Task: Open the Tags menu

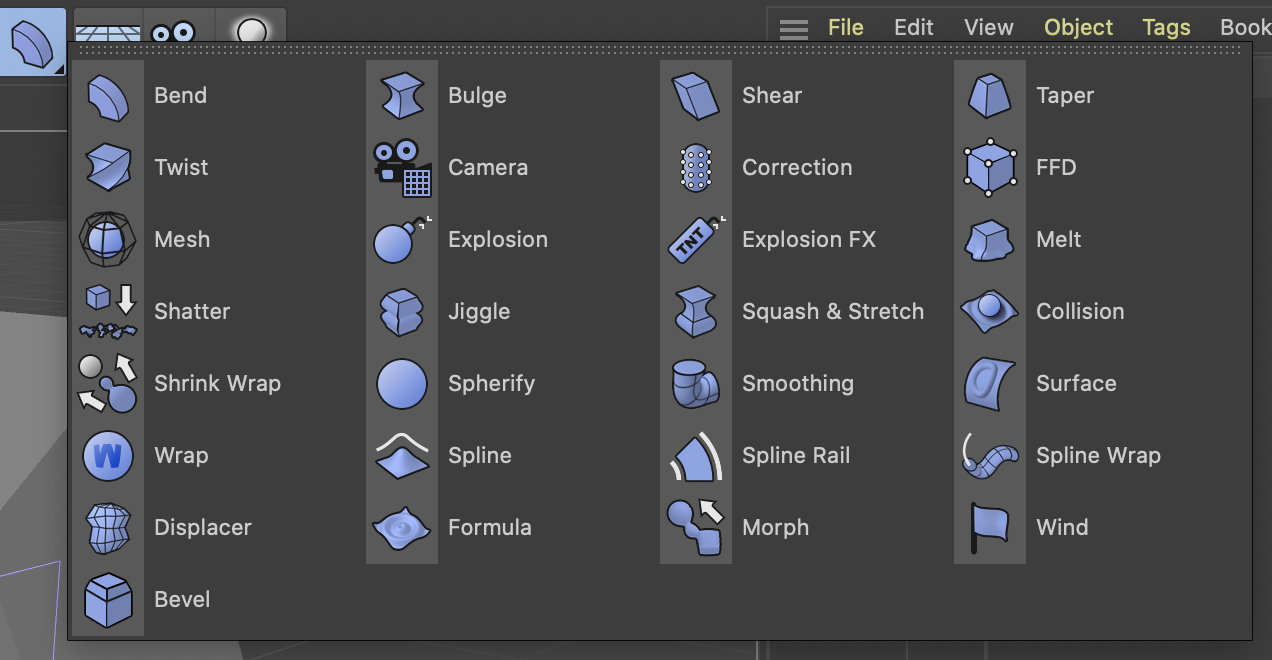Action: [x=1166, y=28]
